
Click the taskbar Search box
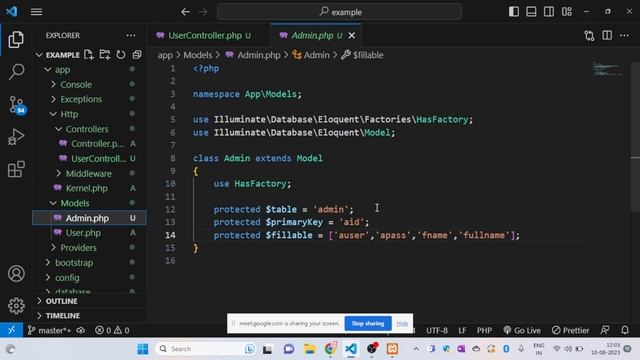206,349
